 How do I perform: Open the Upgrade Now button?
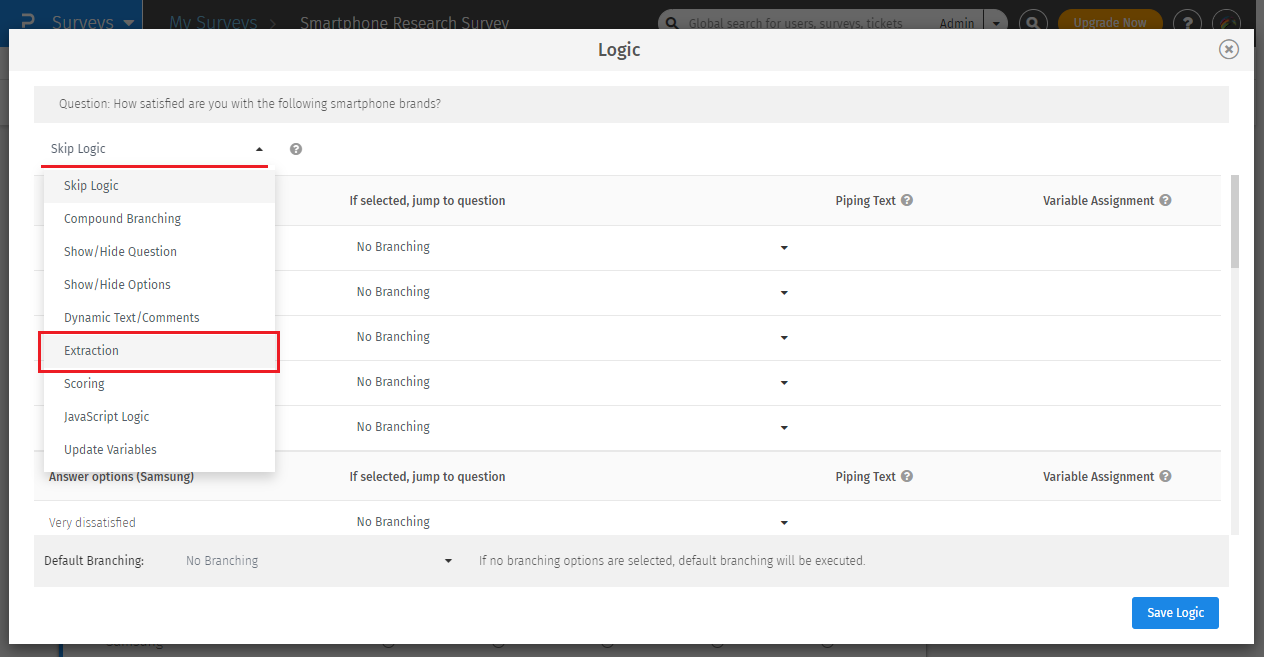(1110, 20)
